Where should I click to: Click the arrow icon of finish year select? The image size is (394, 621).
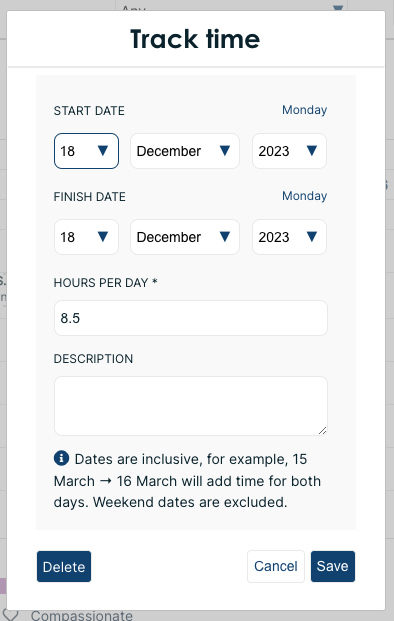click(x=312, y=236)
